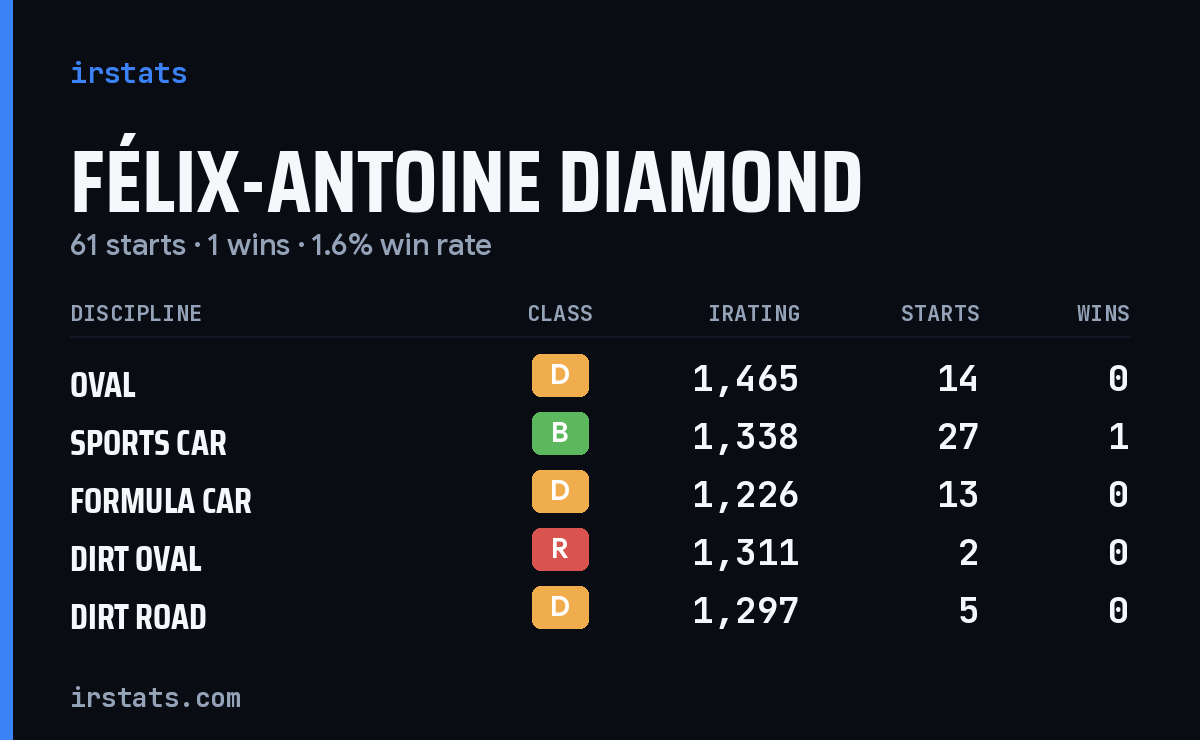Sort by the IRATING column header
This screenshot has height=740, width=1200.
[754, 314]
